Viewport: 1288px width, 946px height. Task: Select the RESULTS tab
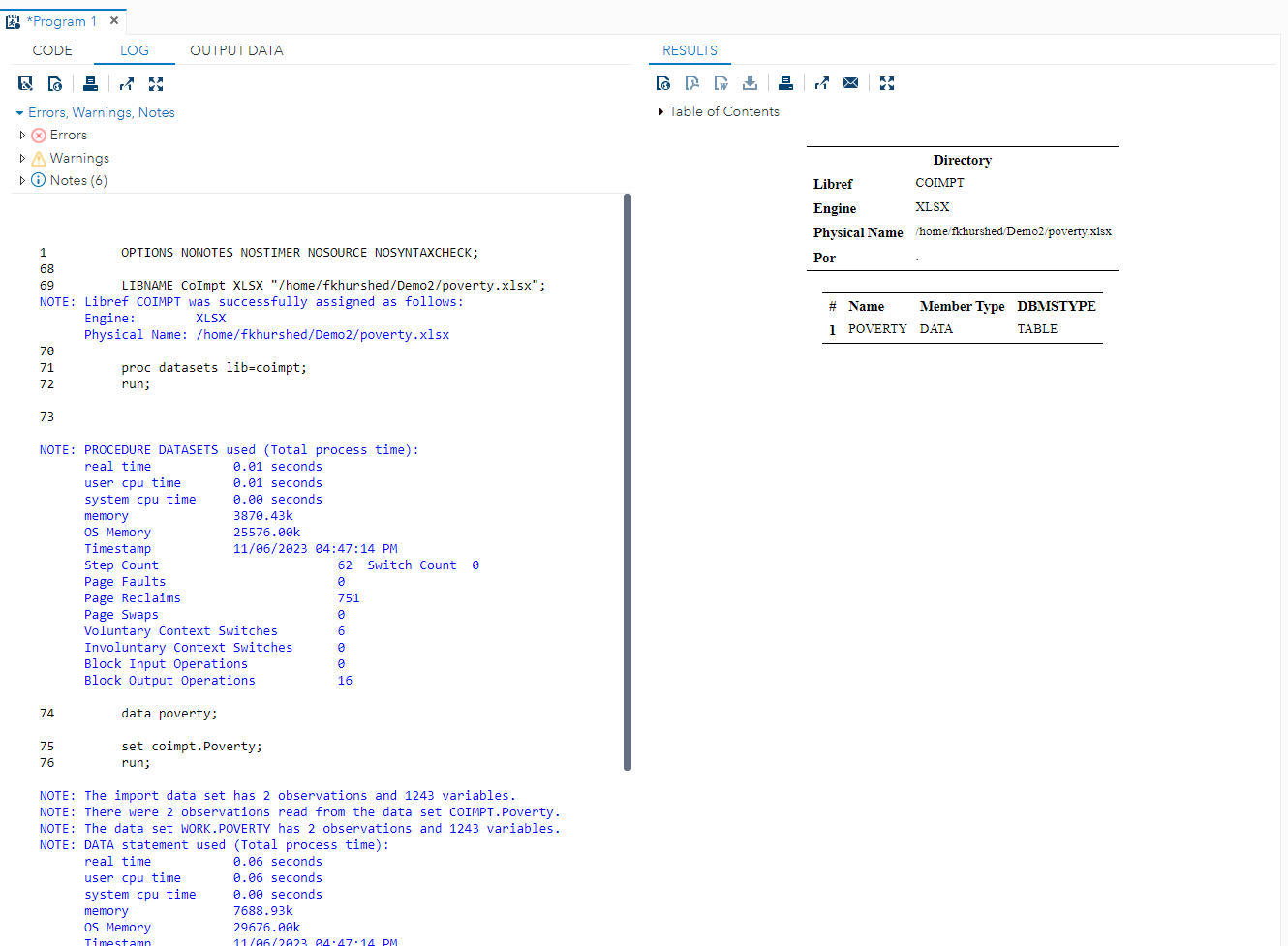(x=690, y=50)
